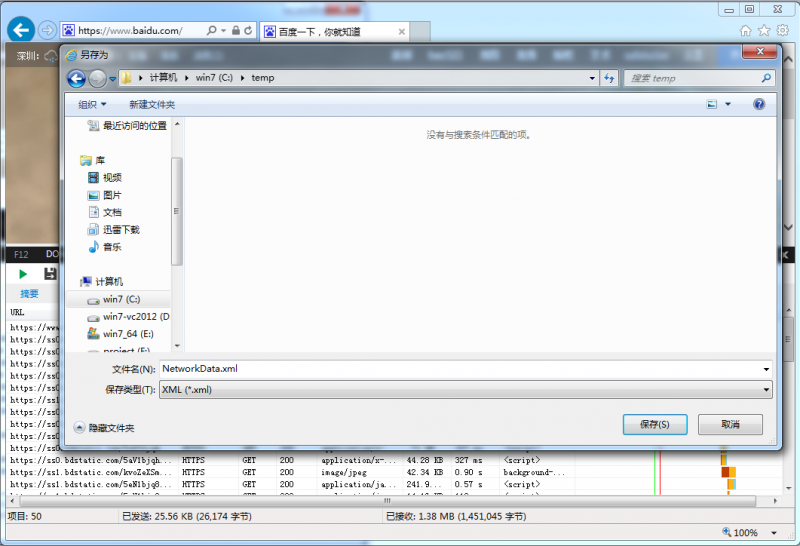Open the address path history dropdown

592,78
